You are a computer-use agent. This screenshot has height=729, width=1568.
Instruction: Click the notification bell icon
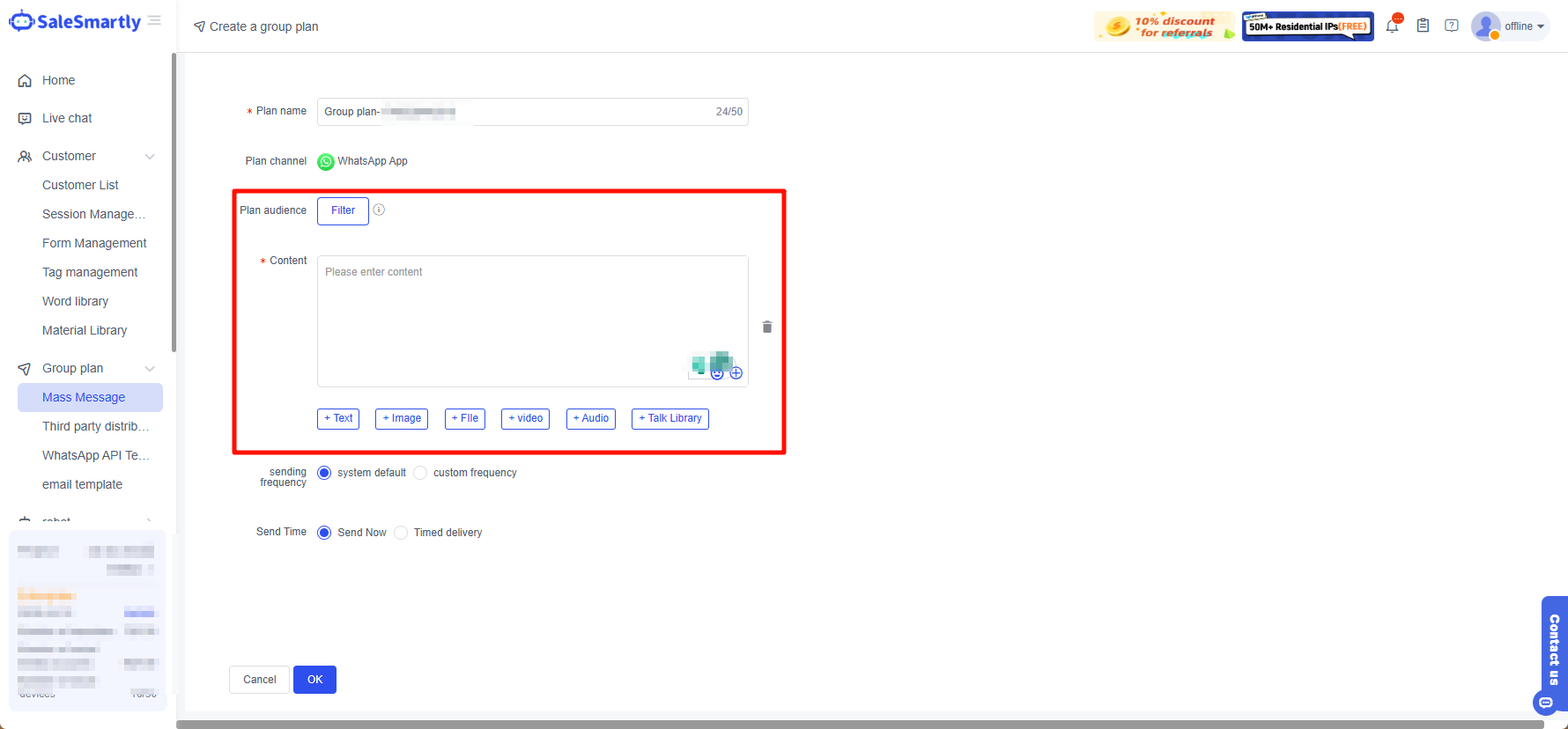1392,26
